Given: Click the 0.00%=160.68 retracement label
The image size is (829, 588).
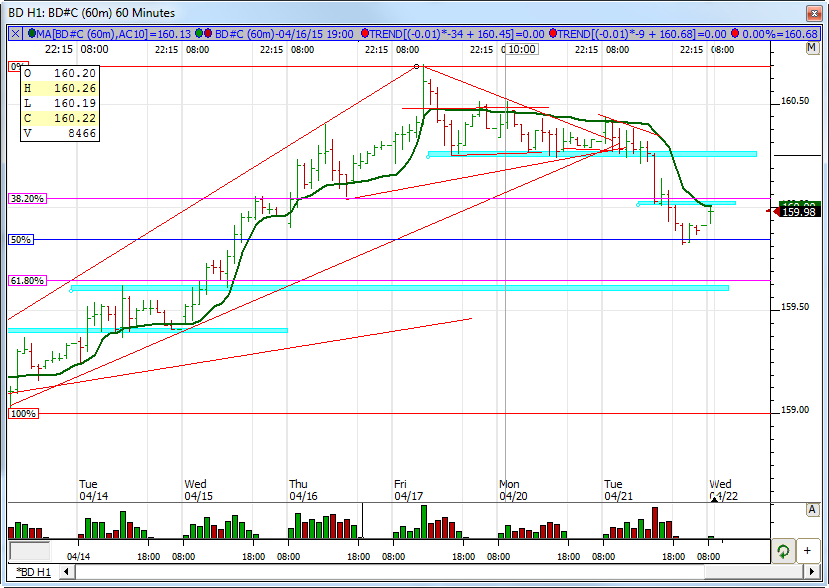Looking at the screenshot, I should click(x=780, y=34).
